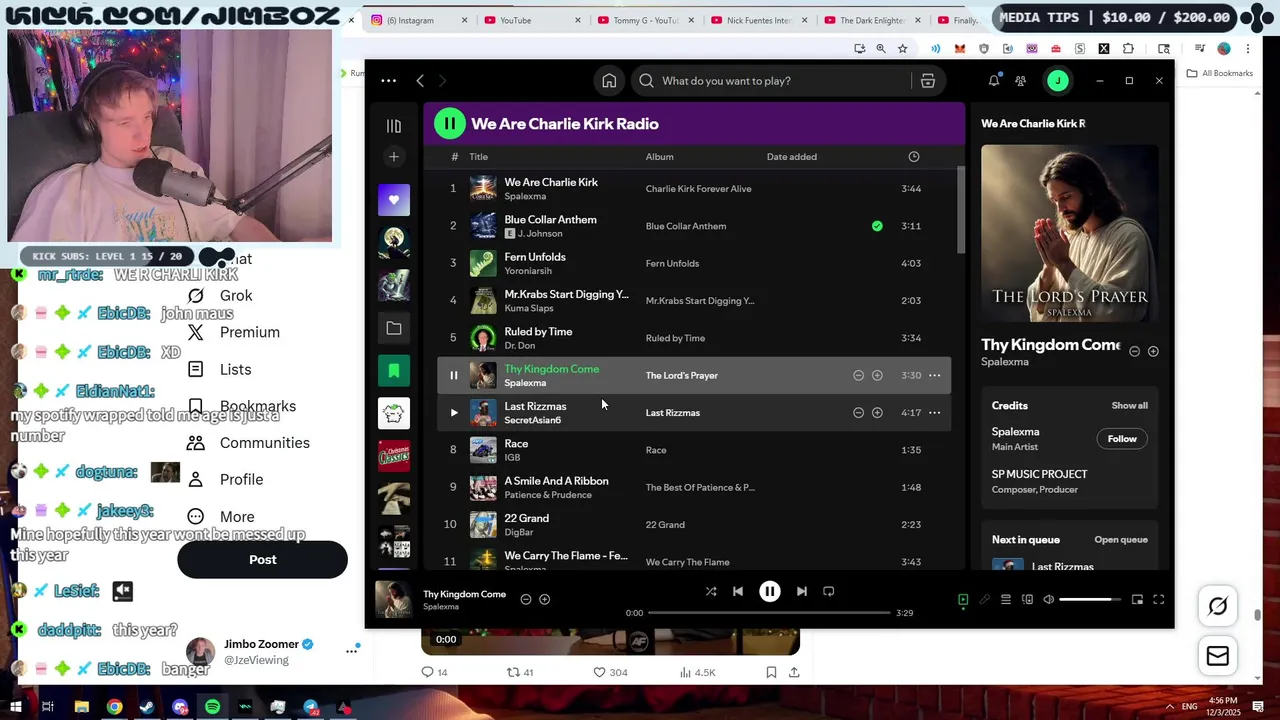Sort tracks by duration clock icon

913,157
